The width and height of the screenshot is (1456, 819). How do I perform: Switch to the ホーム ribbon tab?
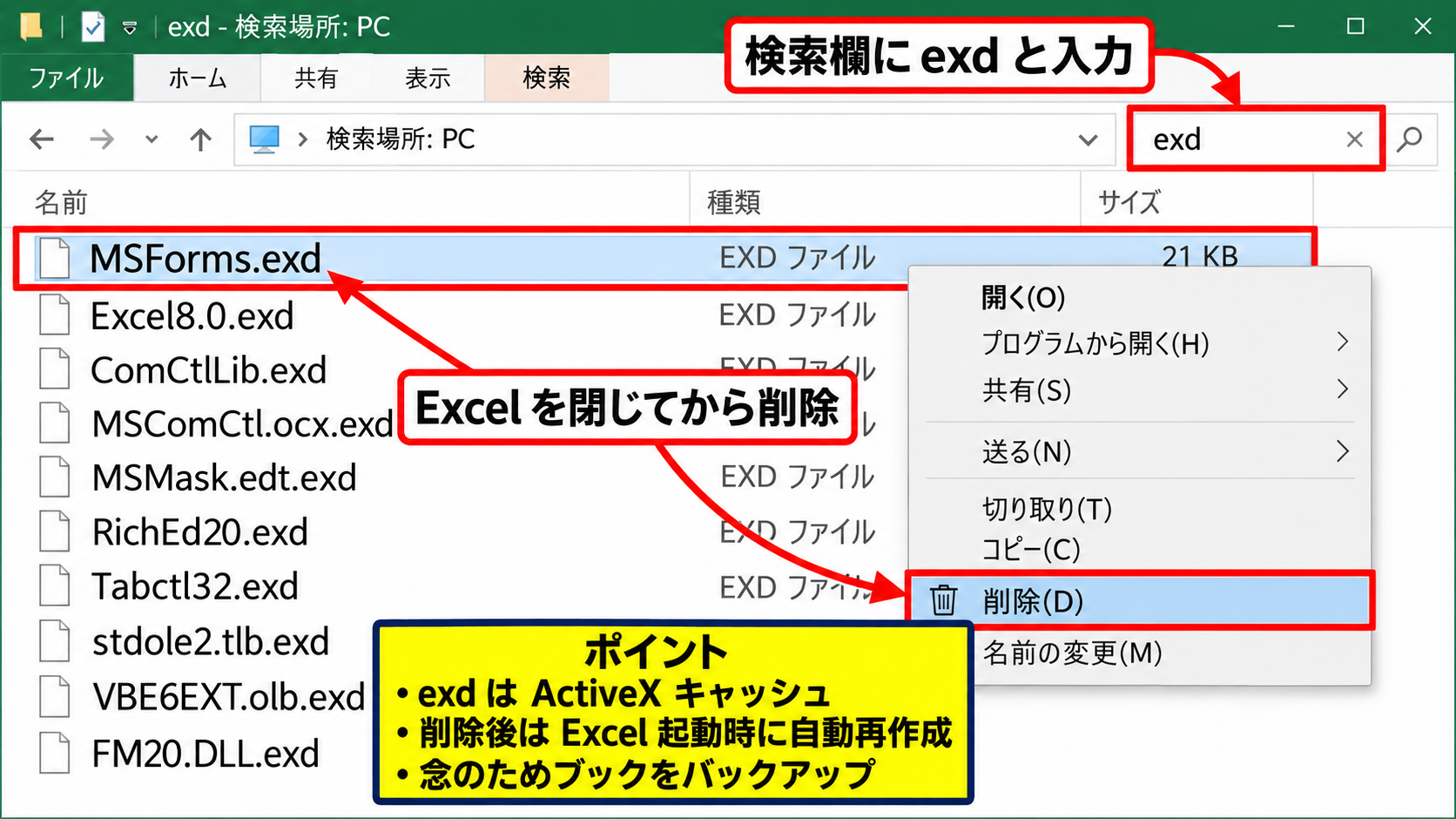[198, 78]
